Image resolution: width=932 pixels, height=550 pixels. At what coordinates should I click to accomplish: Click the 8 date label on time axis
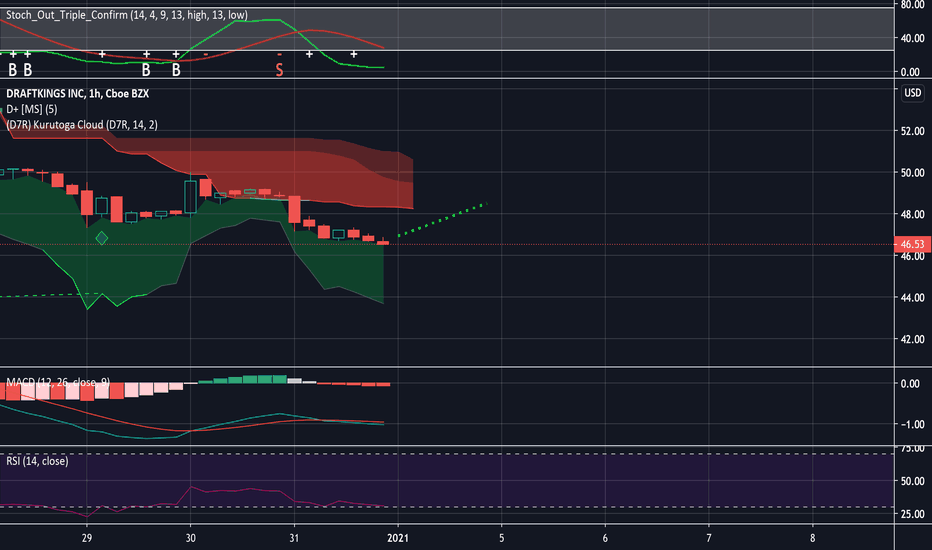[x=813, y=538]
